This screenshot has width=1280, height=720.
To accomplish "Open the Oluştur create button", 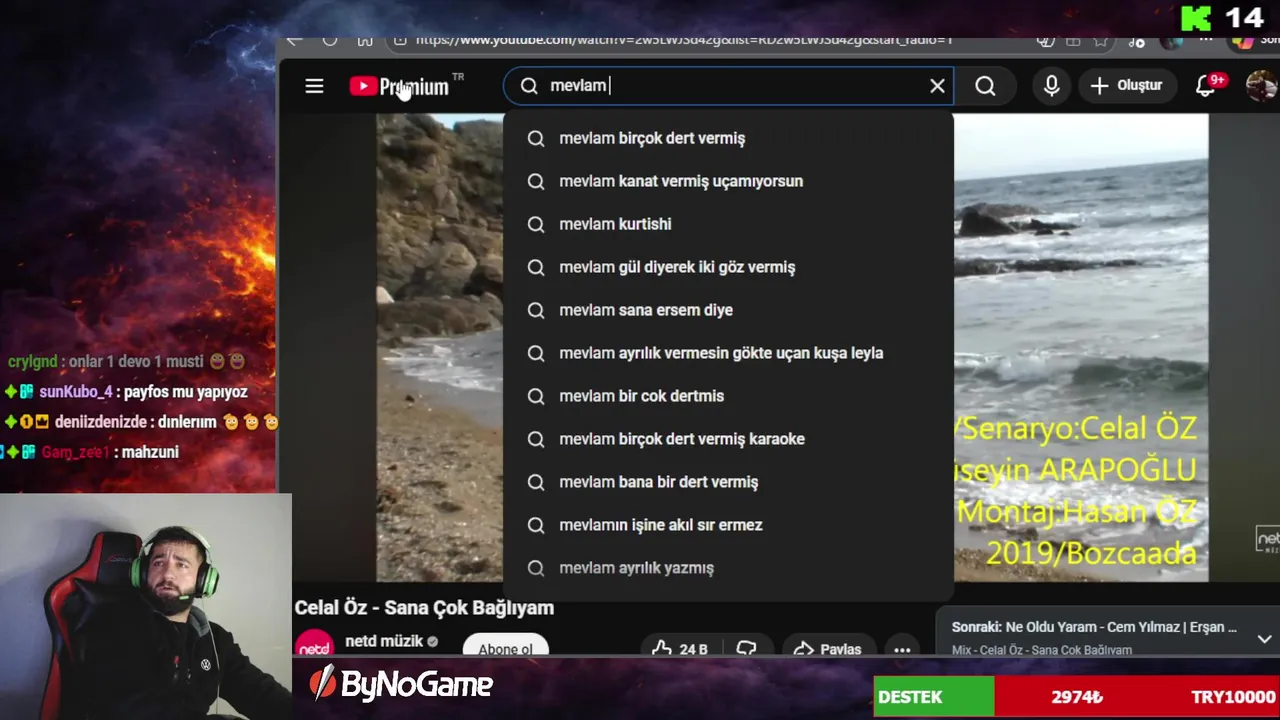I will coord(1127,86).
